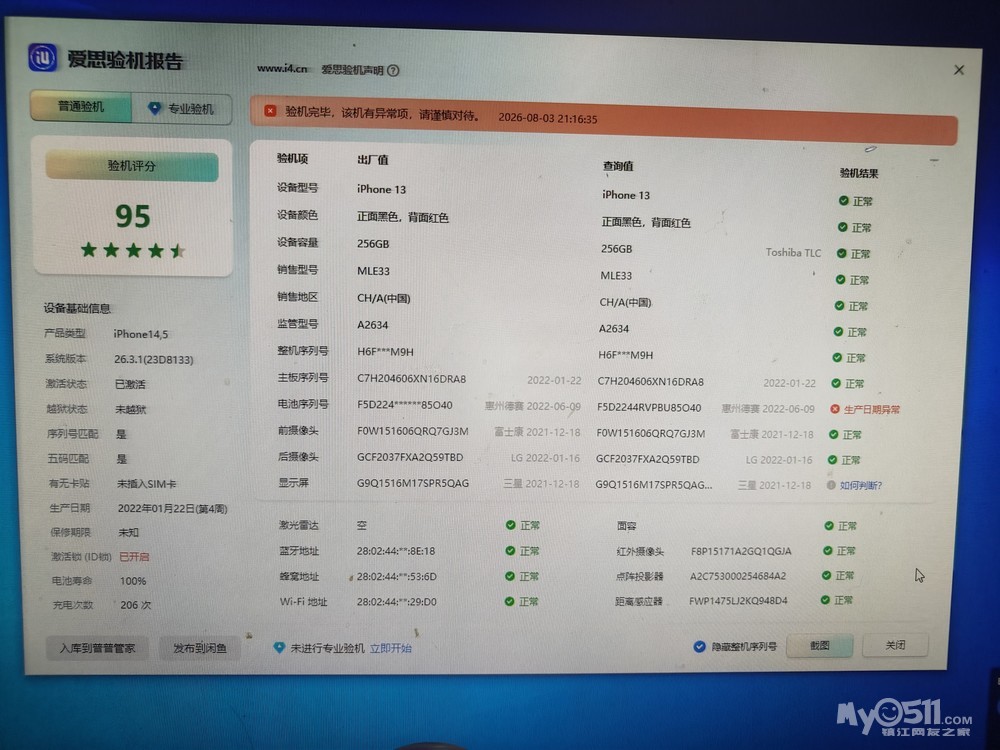Click blue shield icon beside 未进行专业验机
Viewport: 1000px width, 750px height.
tap(279, 647)
